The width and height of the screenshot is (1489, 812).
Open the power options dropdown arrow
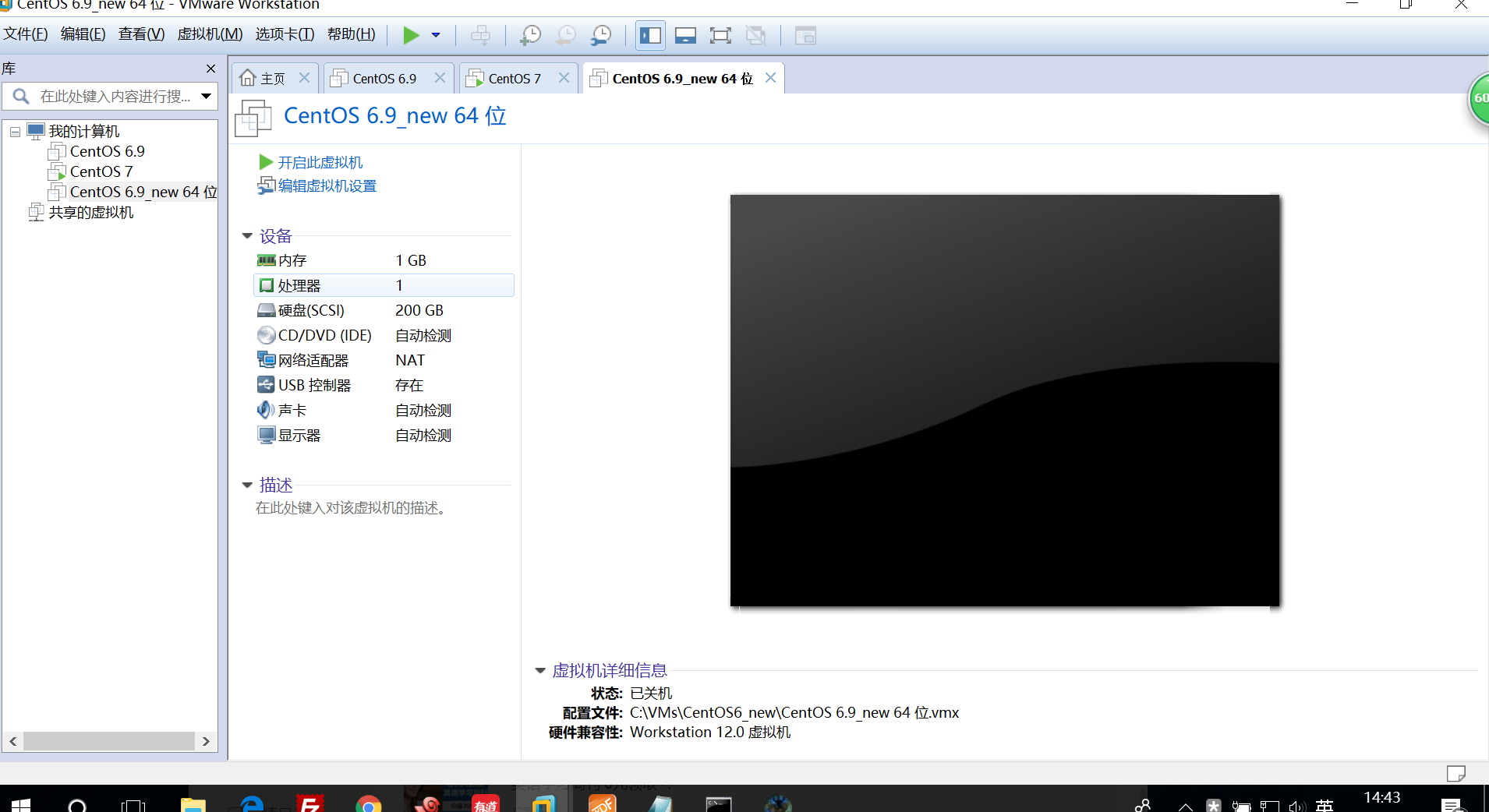(x=436, y=35)
